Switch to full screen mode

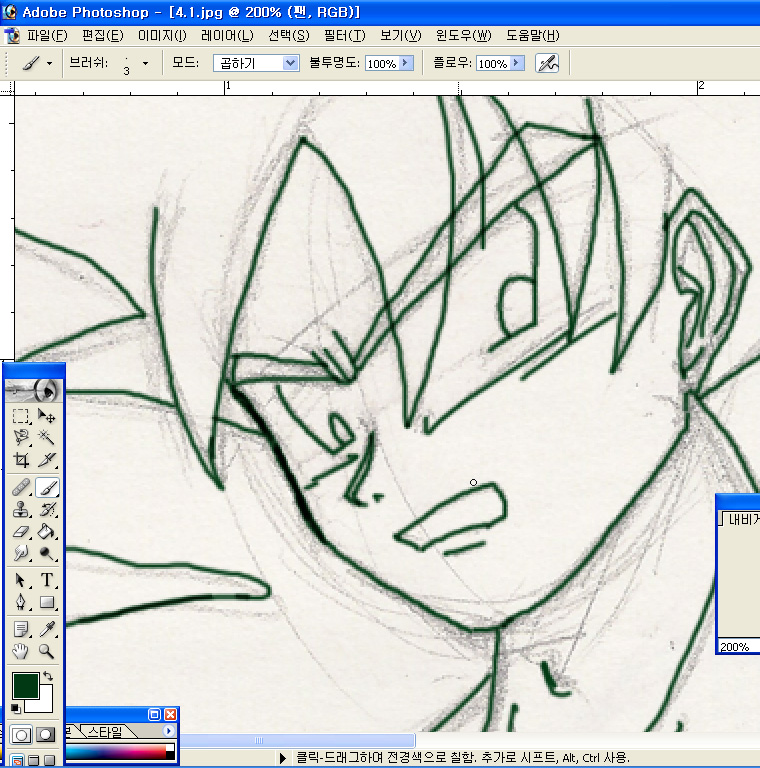pos(49,761)
